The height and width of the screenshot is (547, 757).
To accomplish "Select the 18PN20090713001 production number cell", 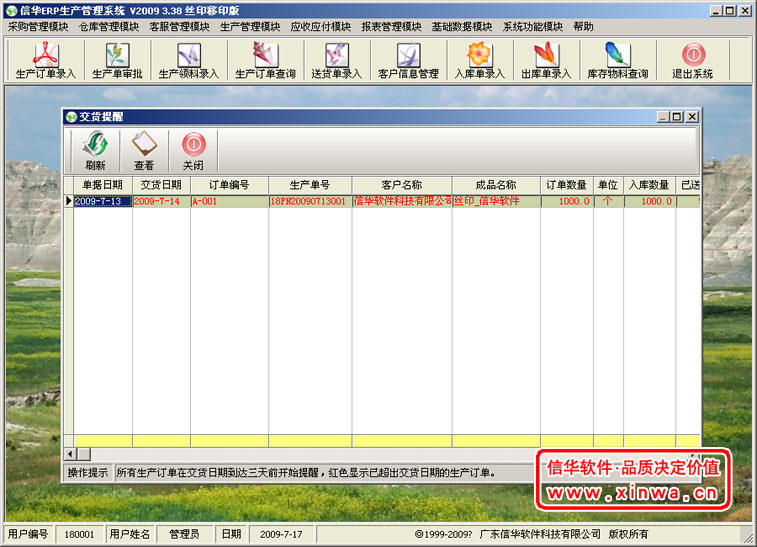I will (x=310, y=201).
